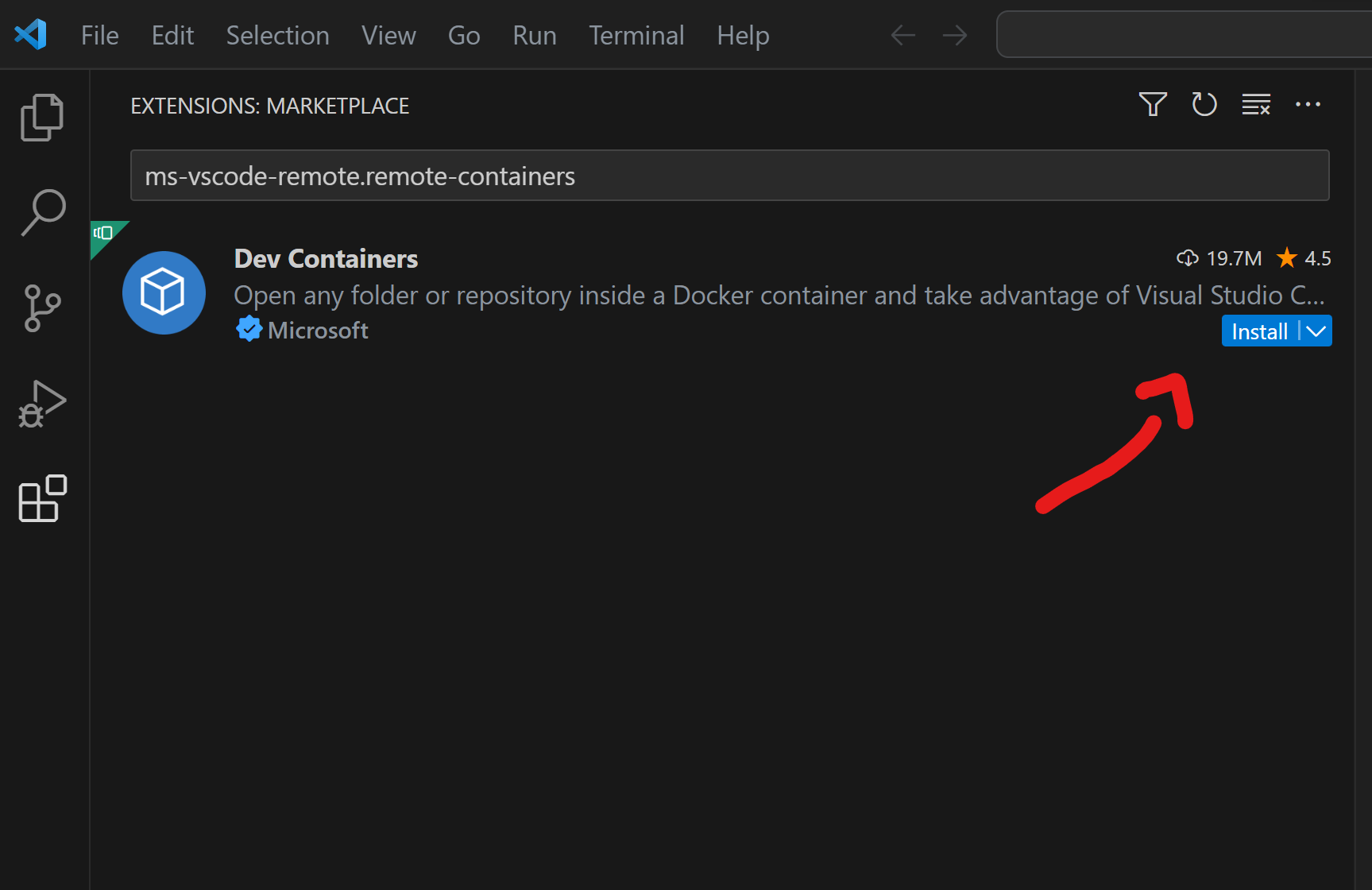The height and width of the screenshot is (890, 1372).
Task: Click the Dev Containers description text
Action: coord(779,295)
